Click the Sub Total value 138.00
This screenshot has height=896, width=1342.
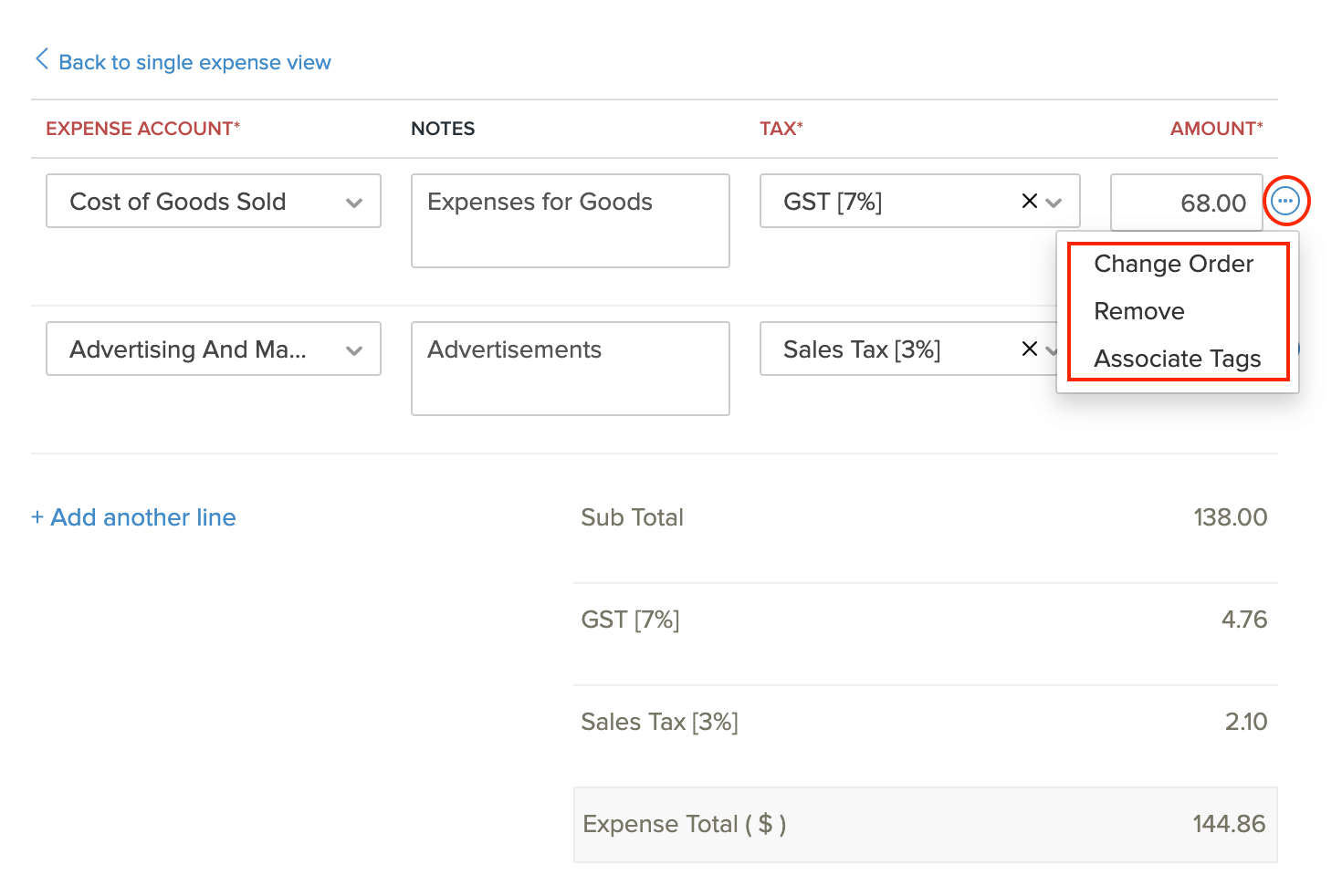(1230, 517)
